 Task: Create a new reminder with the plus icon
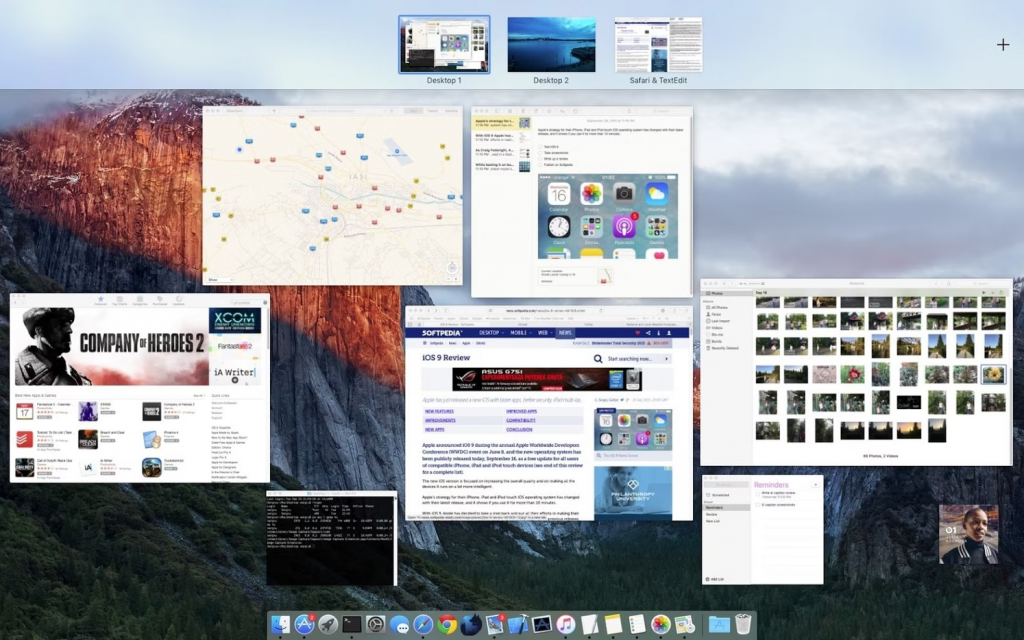click(x=816, y=485)
